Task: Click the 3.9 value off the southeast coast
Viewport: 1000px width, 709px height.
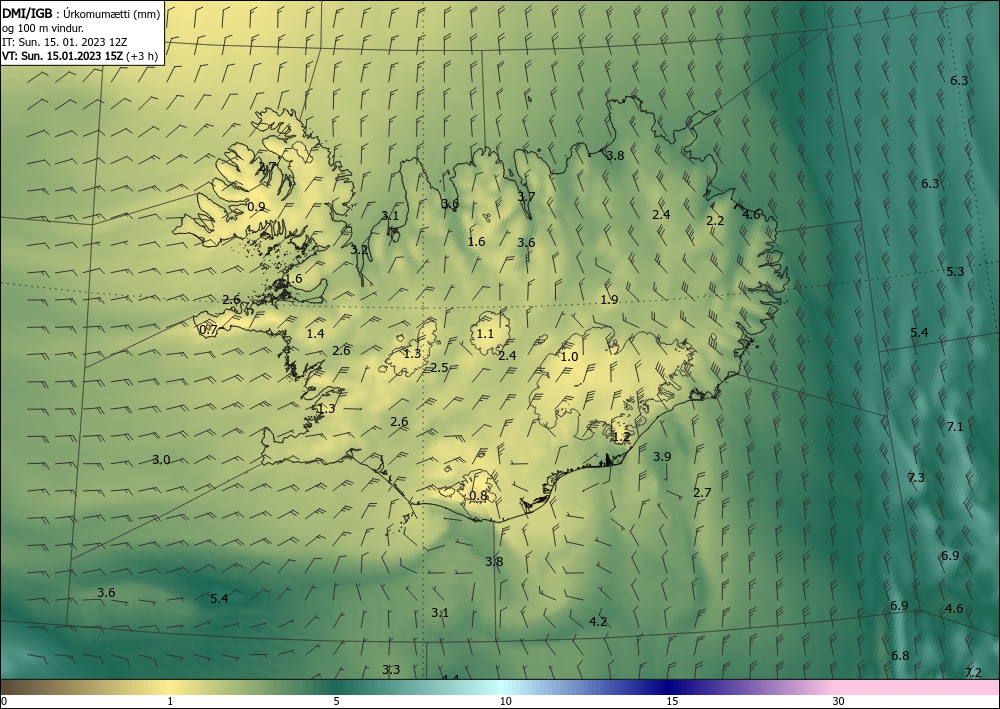Action: (x=663, y=457)
